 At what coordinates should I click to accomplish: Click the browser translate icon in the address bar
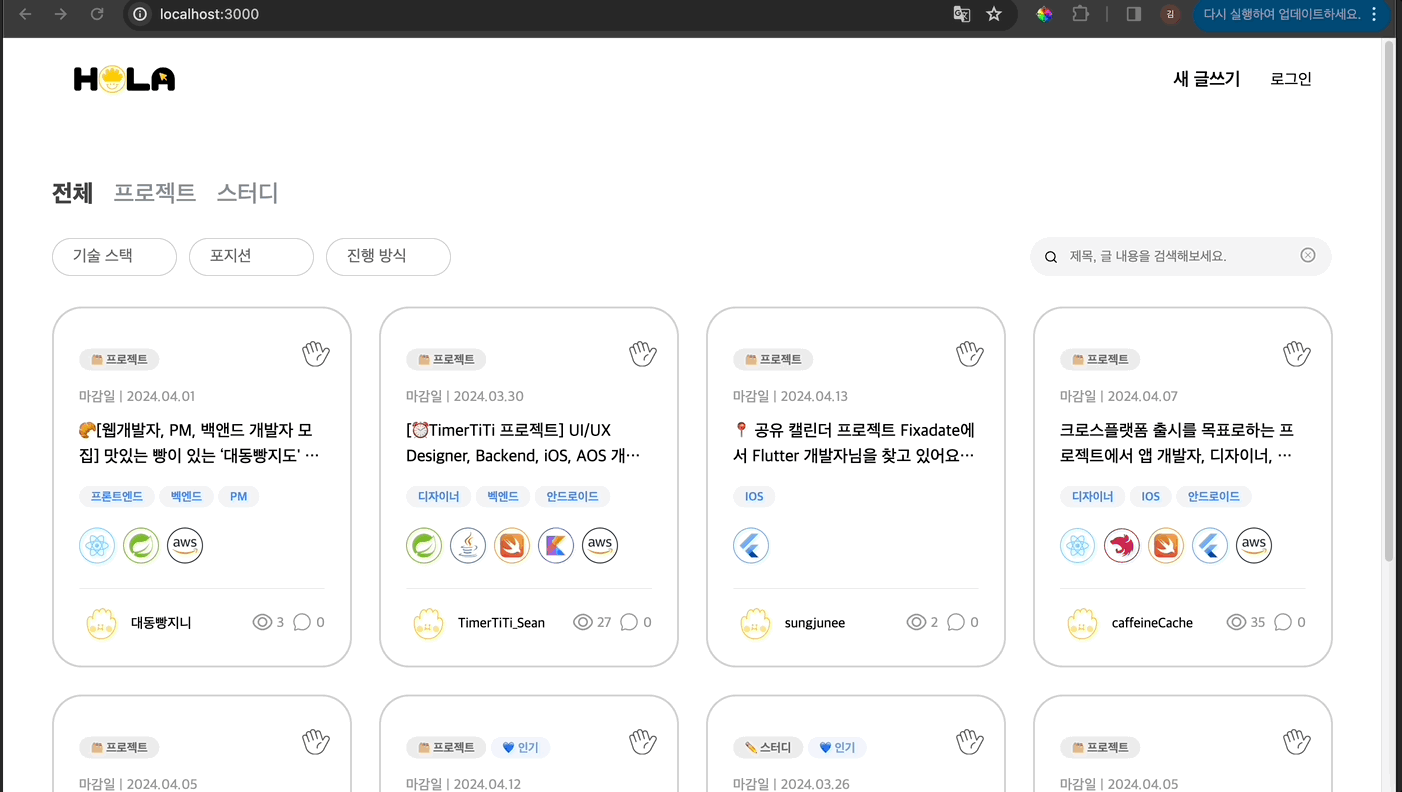[962, 14]
